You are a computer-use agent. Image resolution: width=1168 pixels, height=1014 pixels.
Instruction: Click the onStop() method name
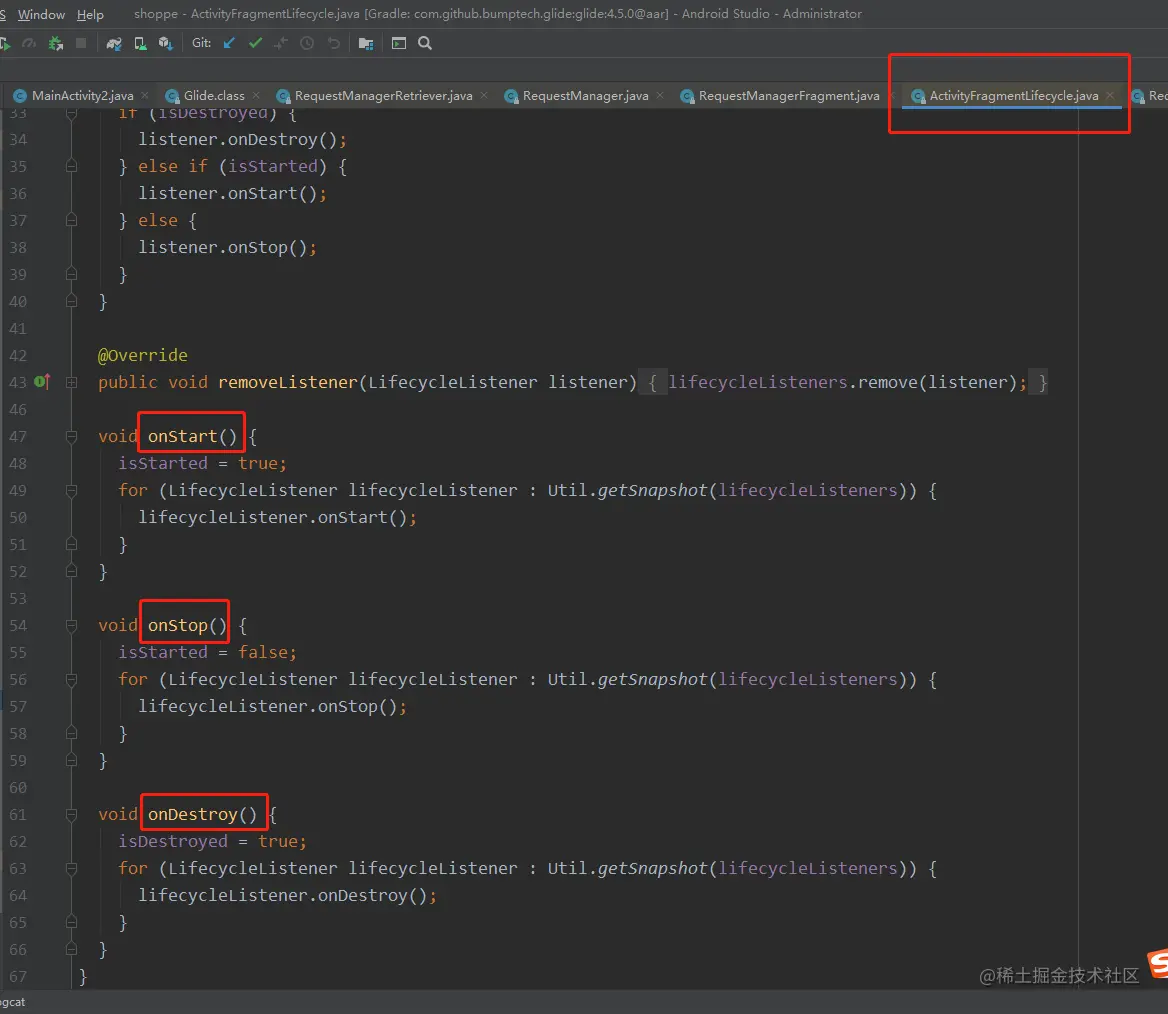(187, 625)
